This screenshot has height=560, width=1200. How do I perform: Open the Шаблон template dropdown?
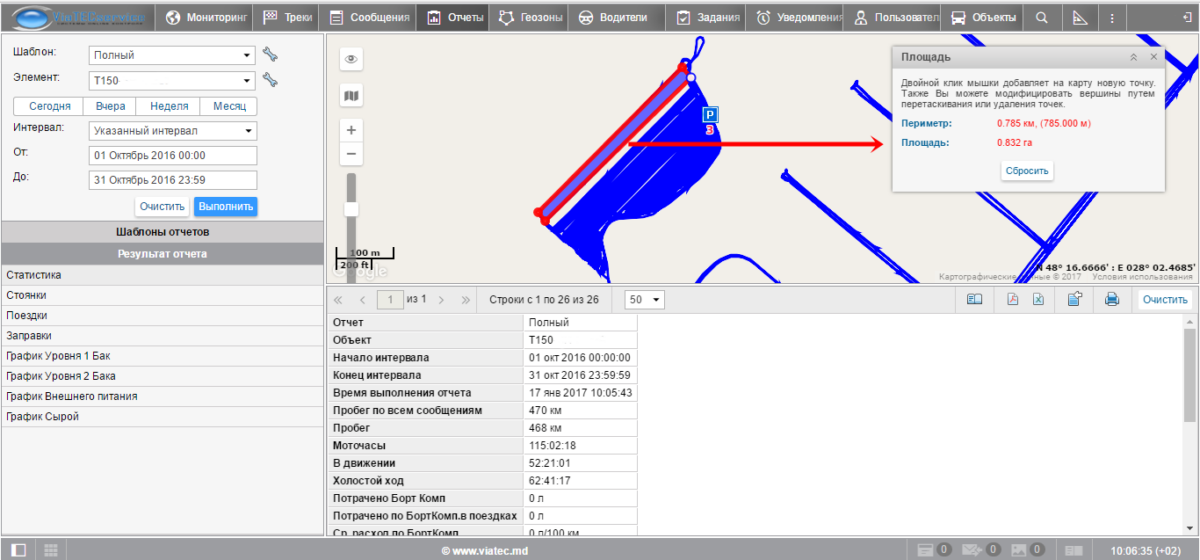click(x=172, y=55)
